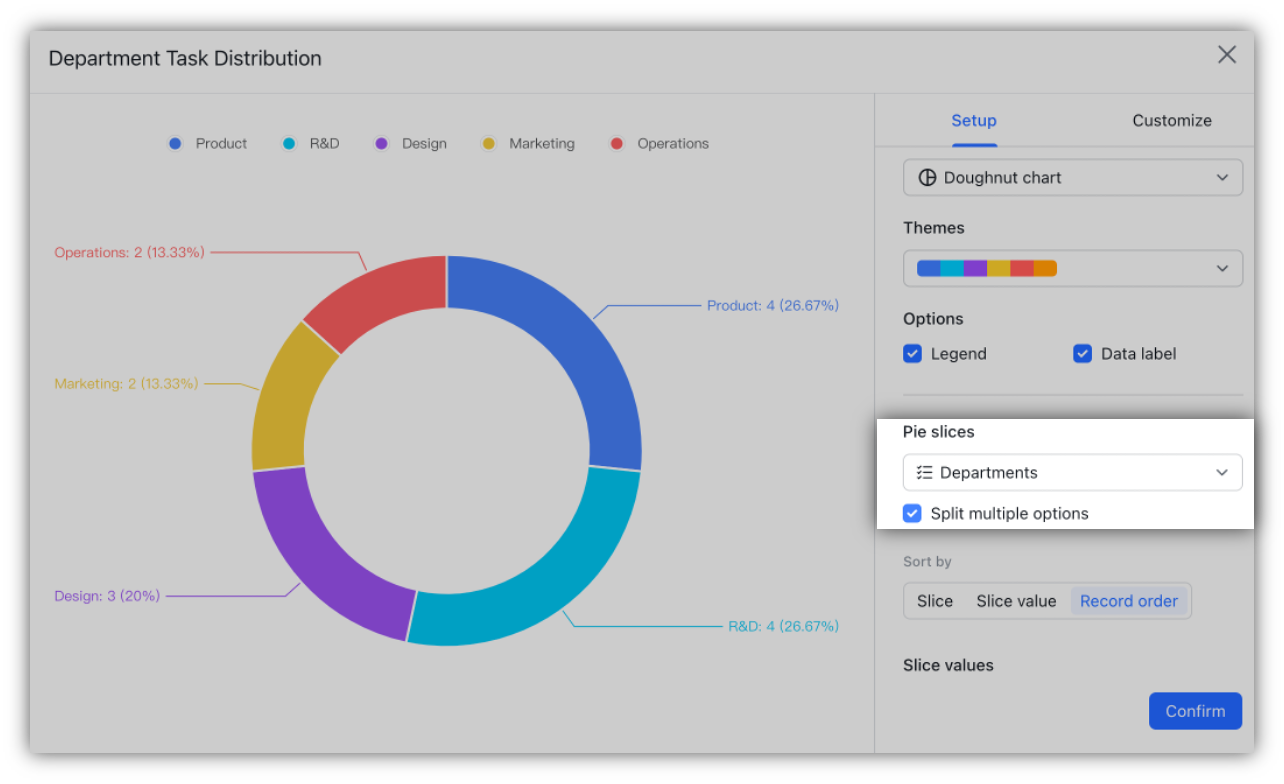Click the 'Operations: 2 (13.33%)' data label
The height and width of the screenshot is (784, 1284).
point(129,253)
